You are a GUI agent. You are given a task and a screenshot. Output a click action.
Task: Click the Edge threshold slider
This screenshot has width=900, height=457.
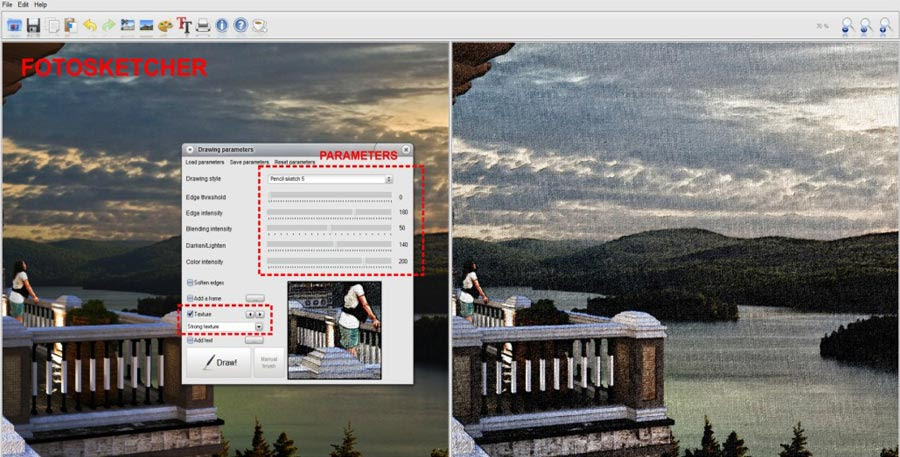(x=329, y=197)
